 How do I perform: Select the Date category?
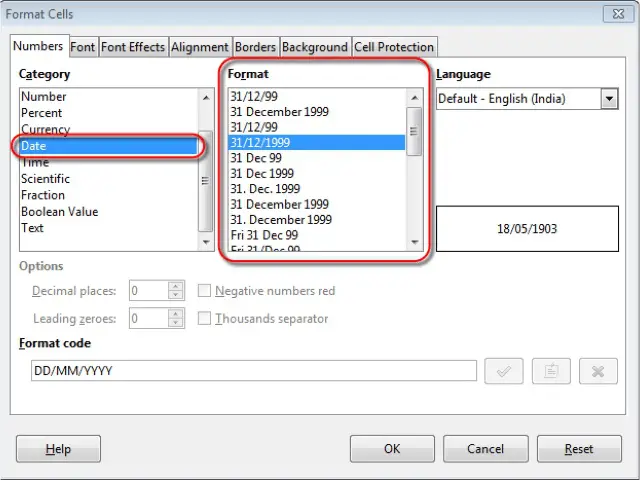click(109, 146)
